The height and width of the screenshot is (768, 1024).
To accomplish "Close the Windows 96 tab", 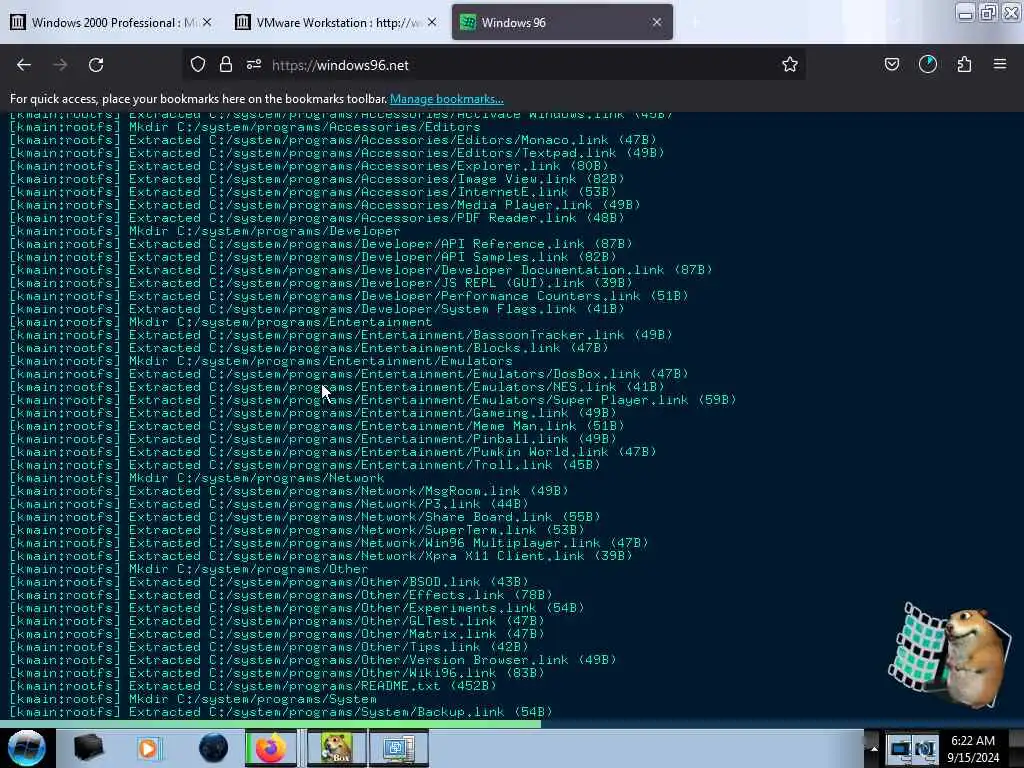I will click(x=656, y=22).
